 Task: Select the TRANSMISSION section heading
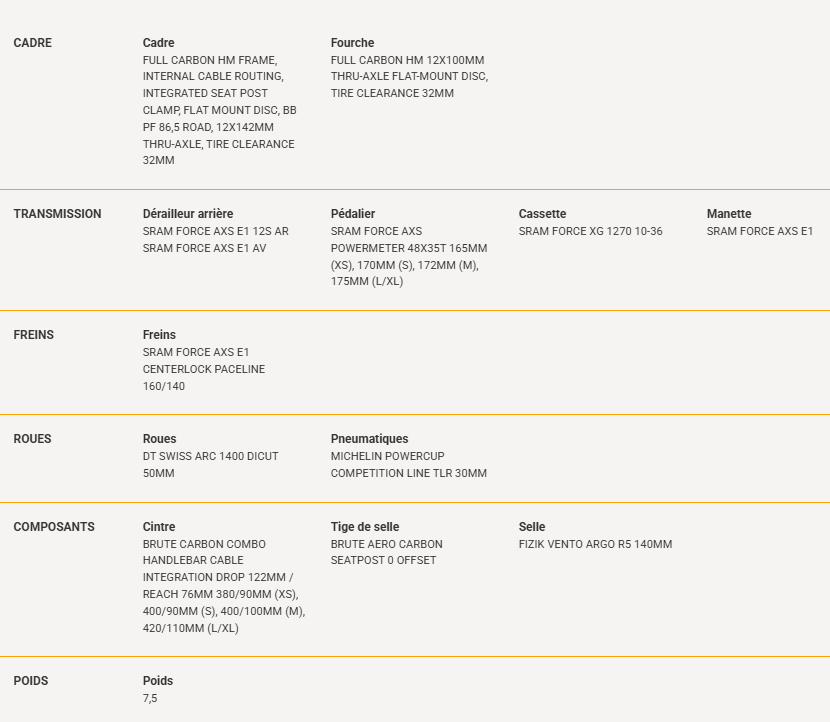[x=57, y=214]
